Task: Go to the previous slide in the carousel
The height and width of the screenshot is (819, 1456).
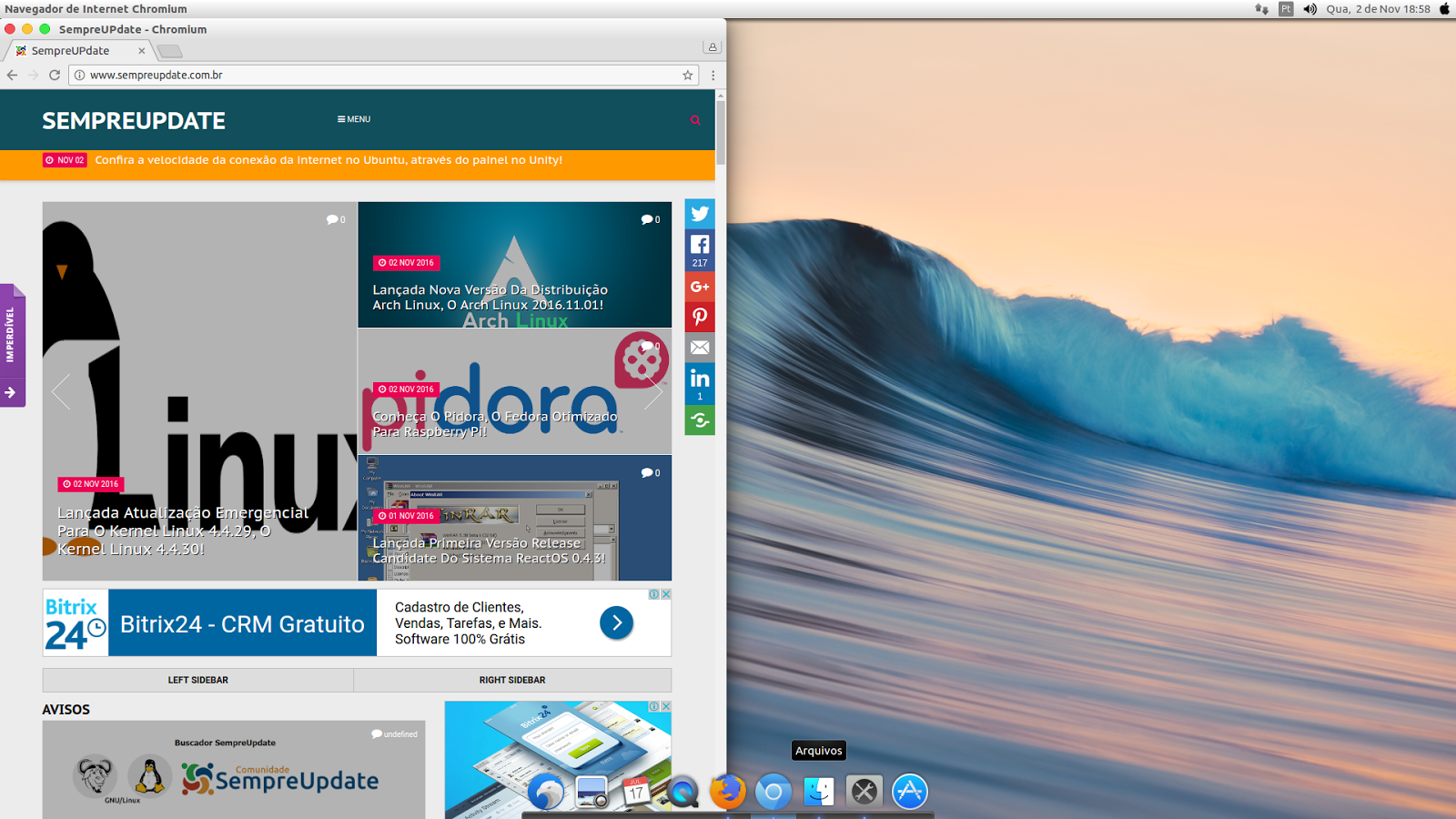Action: click(x=61, y=391)
